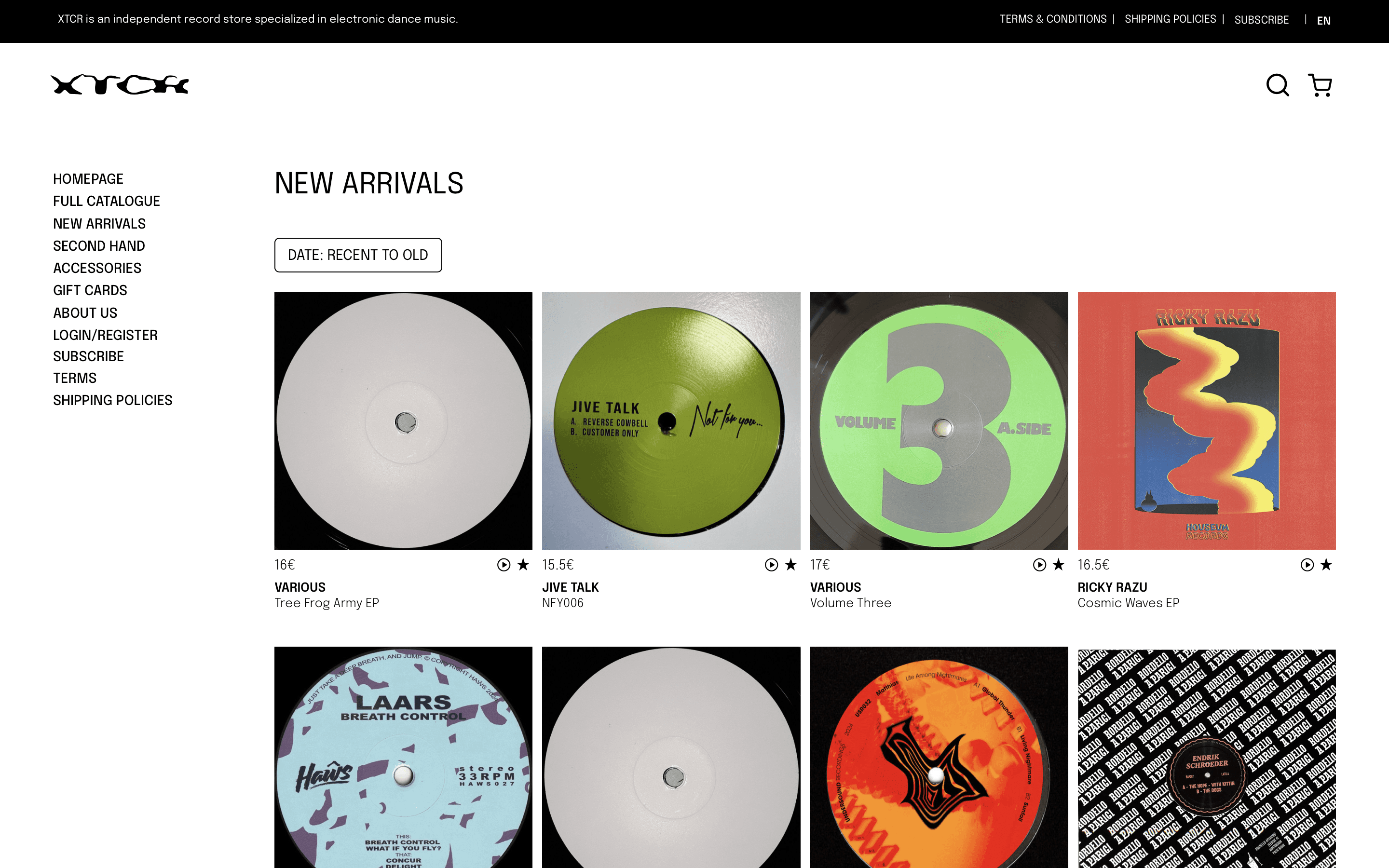The image size is (1389, 868).
Task: Open Shipping Policies link in top bar
Action: coord(1171,19)
